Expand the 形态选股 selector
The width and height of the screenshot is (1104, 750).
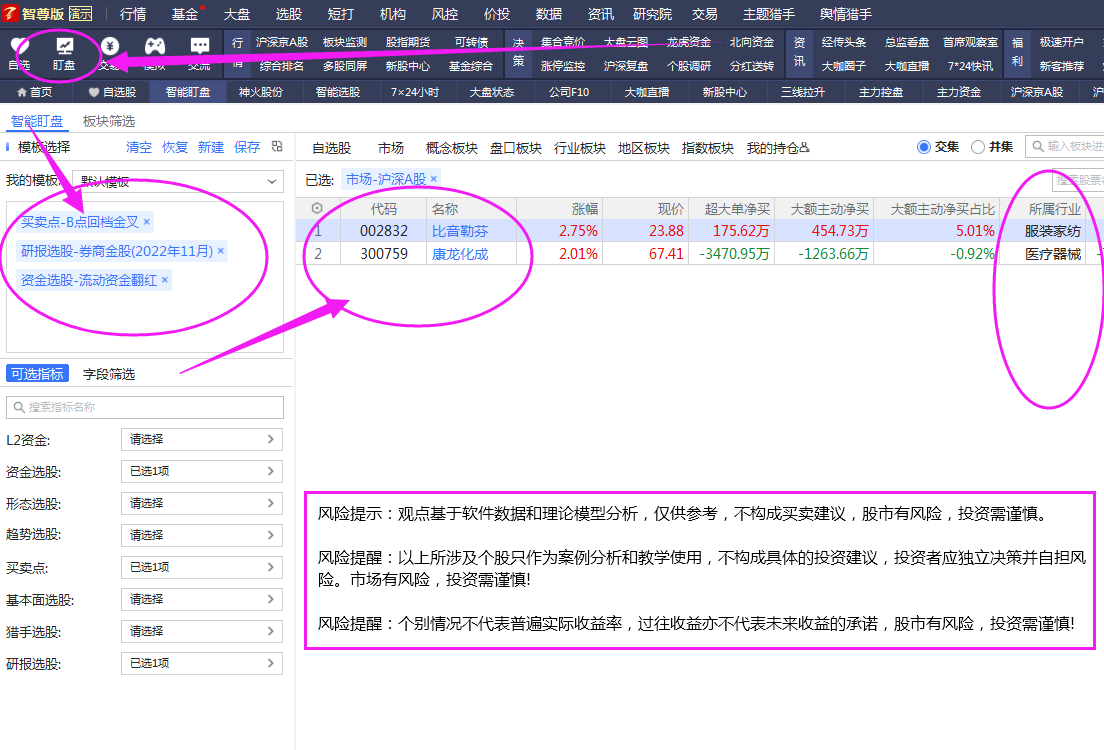click(x=202, y=504)
